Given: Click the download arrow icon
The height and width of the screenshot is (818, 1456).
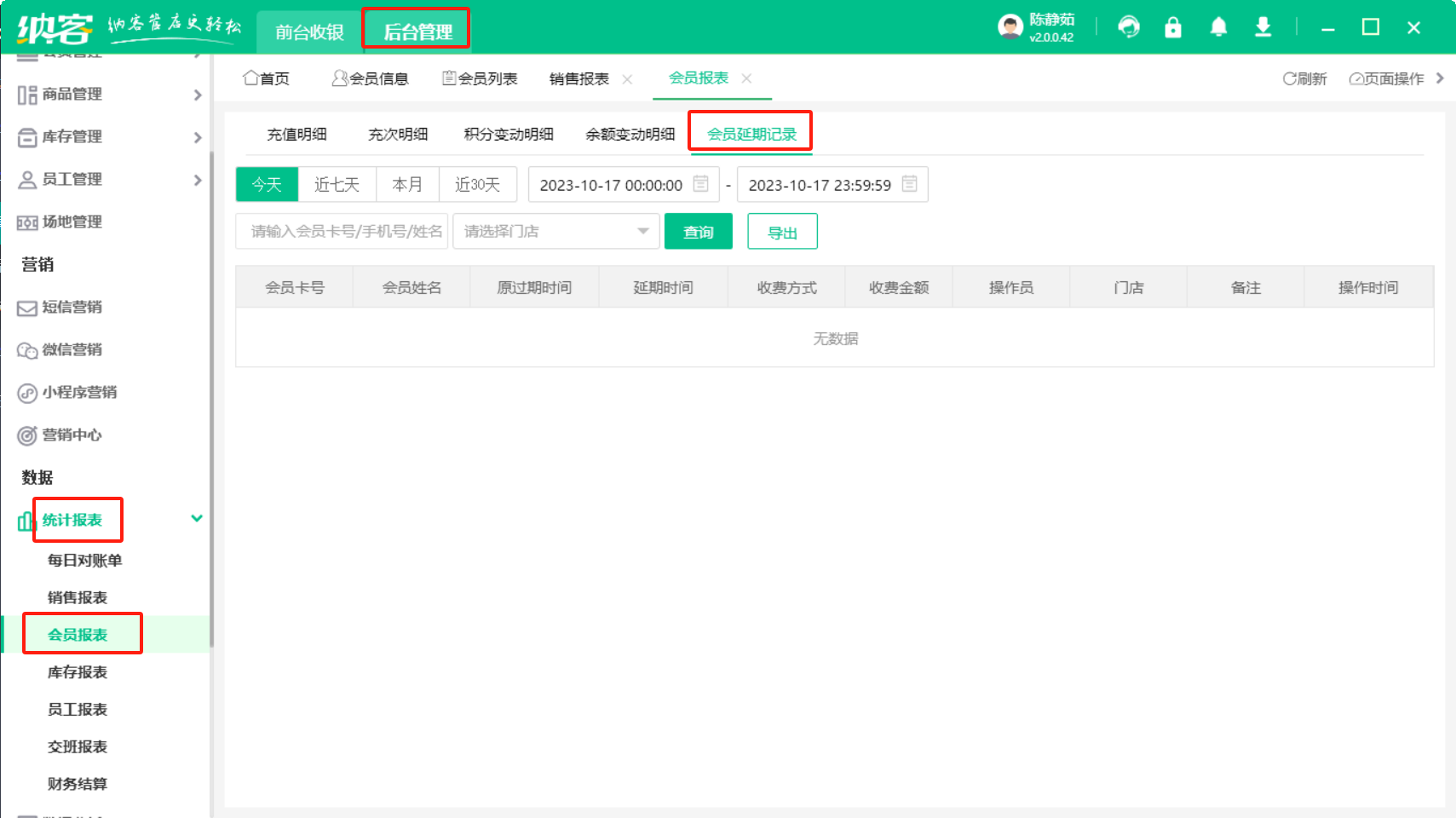Looking at the screenshot, I should coord(1263,27).
